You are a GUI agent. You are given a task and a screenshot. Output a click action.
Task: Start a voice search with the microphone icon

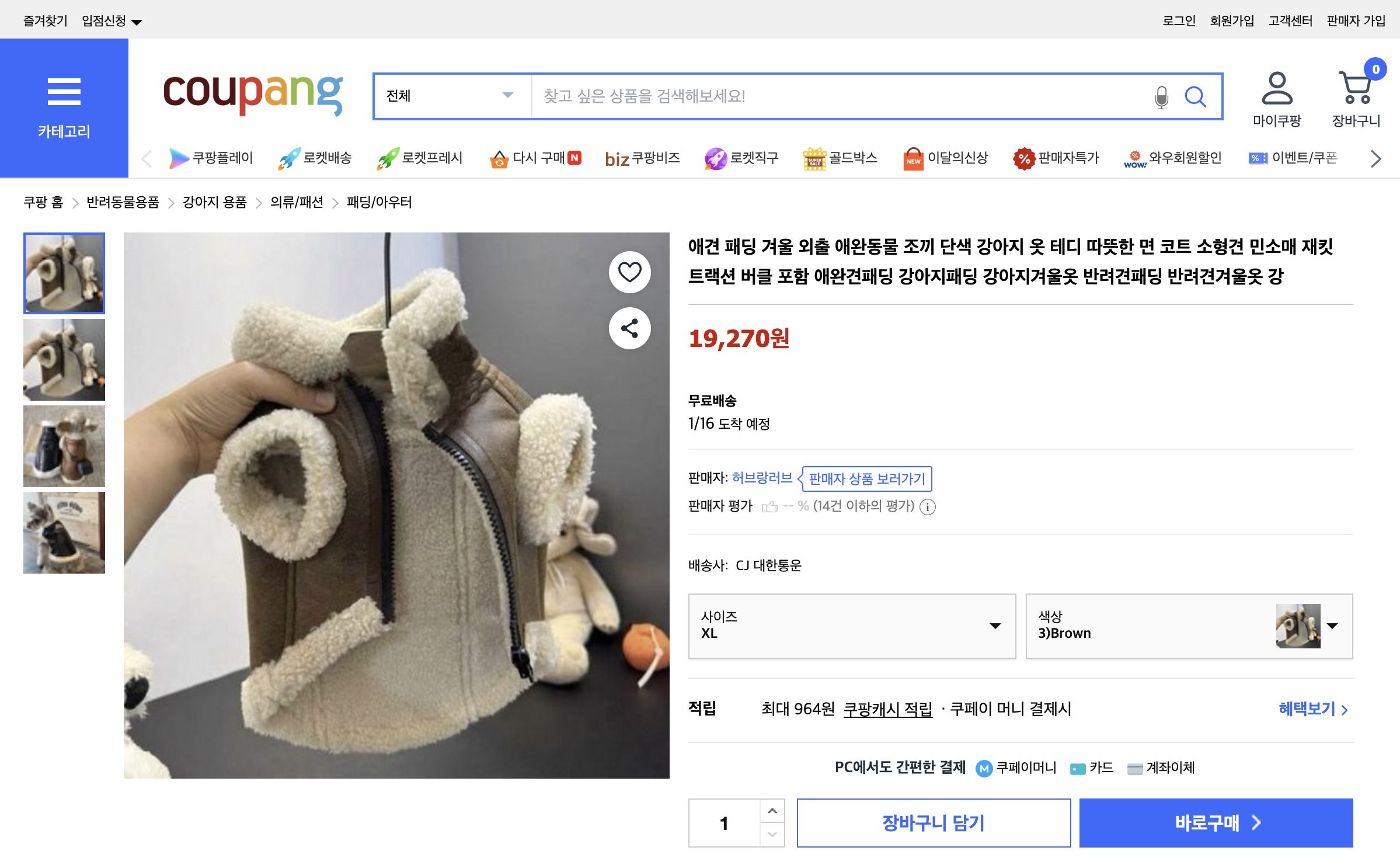1161,97
